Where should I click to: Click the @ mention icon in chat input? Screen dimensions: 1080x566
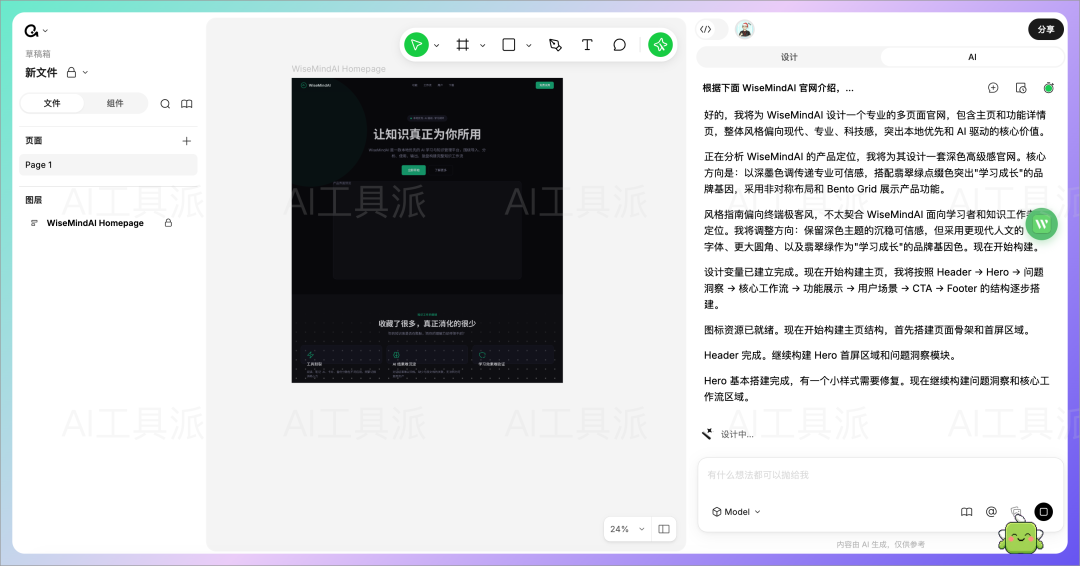(x=991, y=512)
